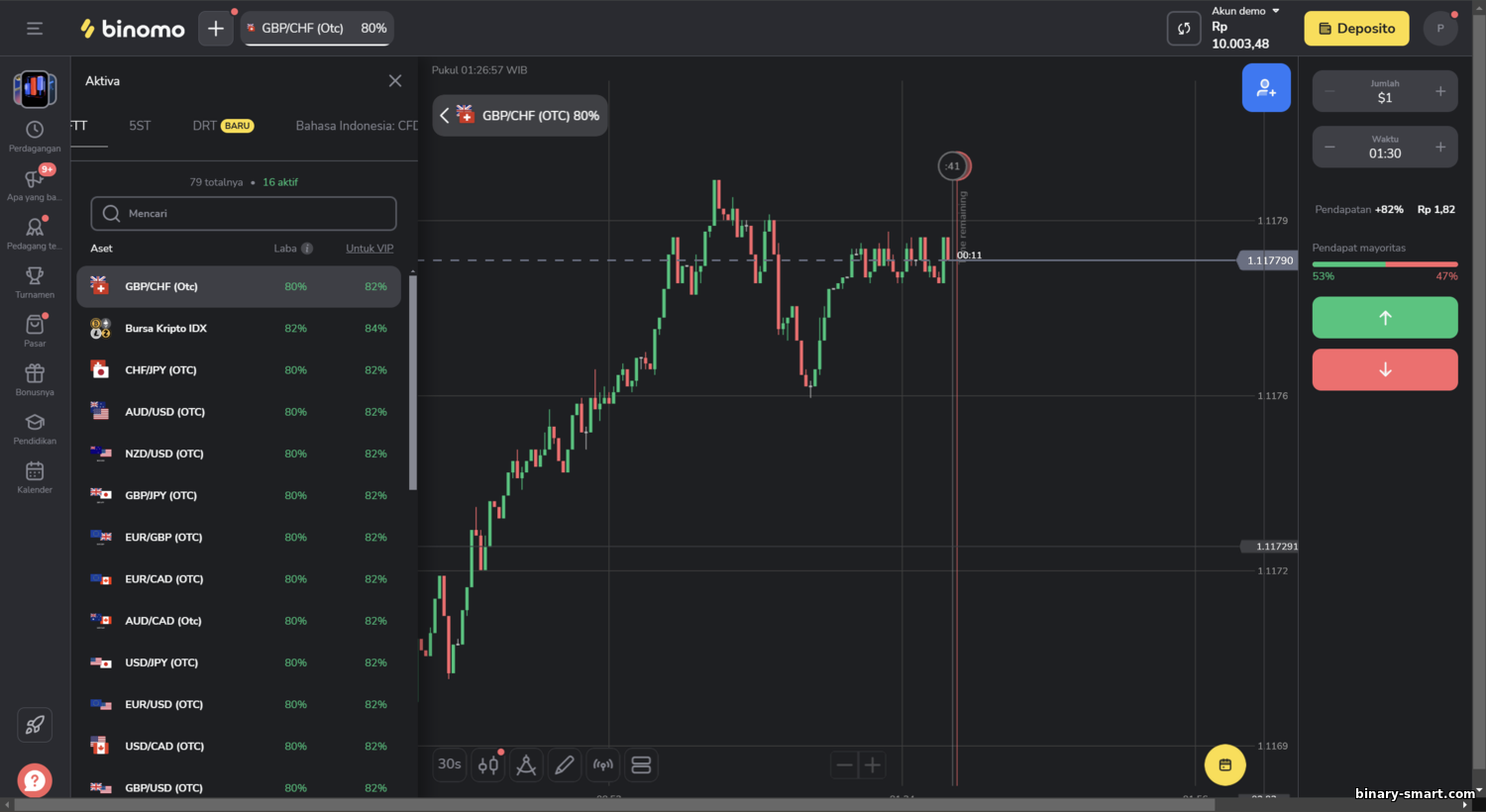The width and height of the screenshot is (1486, 812).
Task: Select CHF/JPY (OTC) asset
Action: click(x=239, y=369)
